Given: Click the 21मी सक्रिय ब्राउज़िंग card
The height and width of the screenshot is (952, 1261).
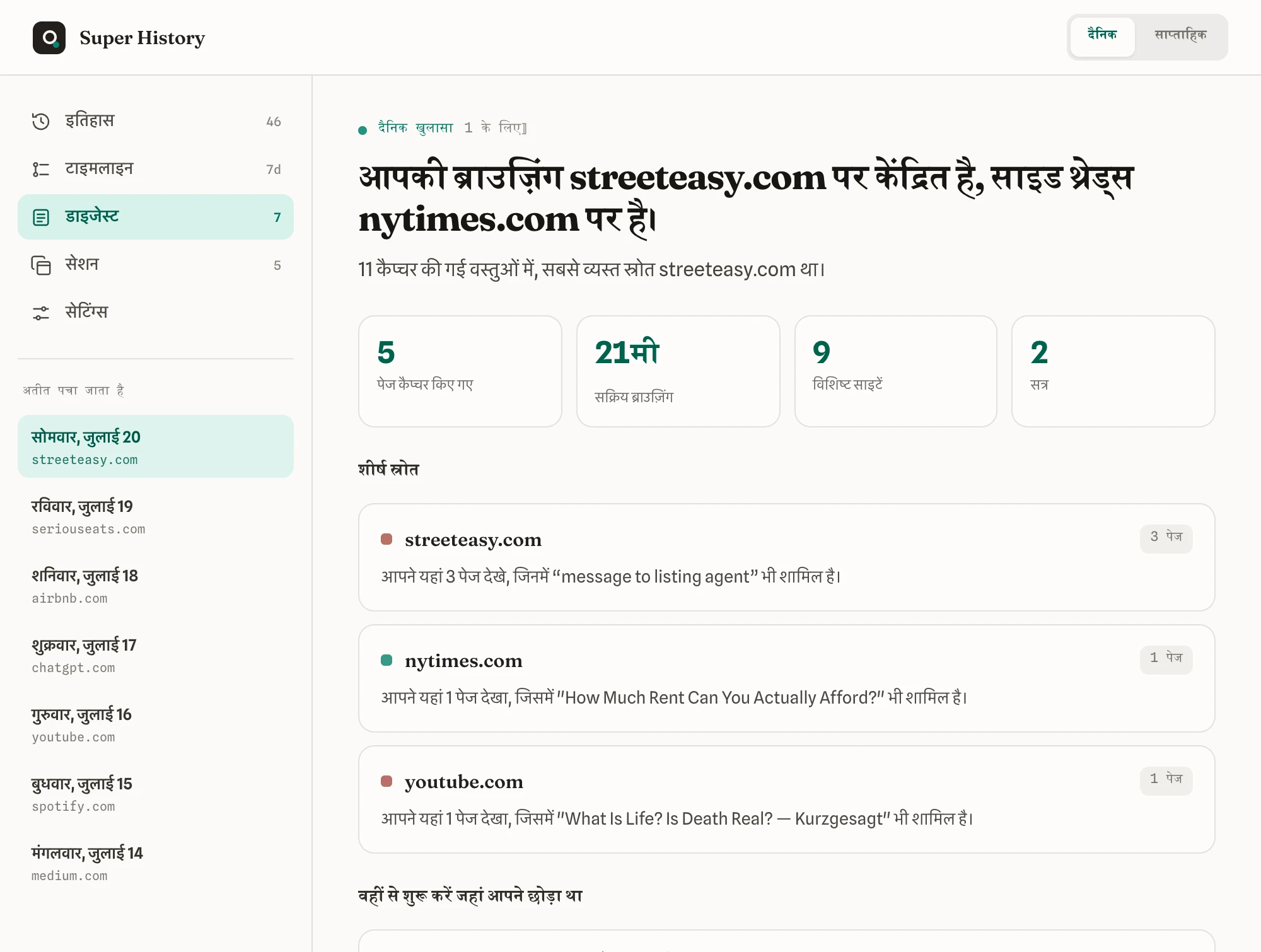Looking at the screenshot, I should (678, 371).
